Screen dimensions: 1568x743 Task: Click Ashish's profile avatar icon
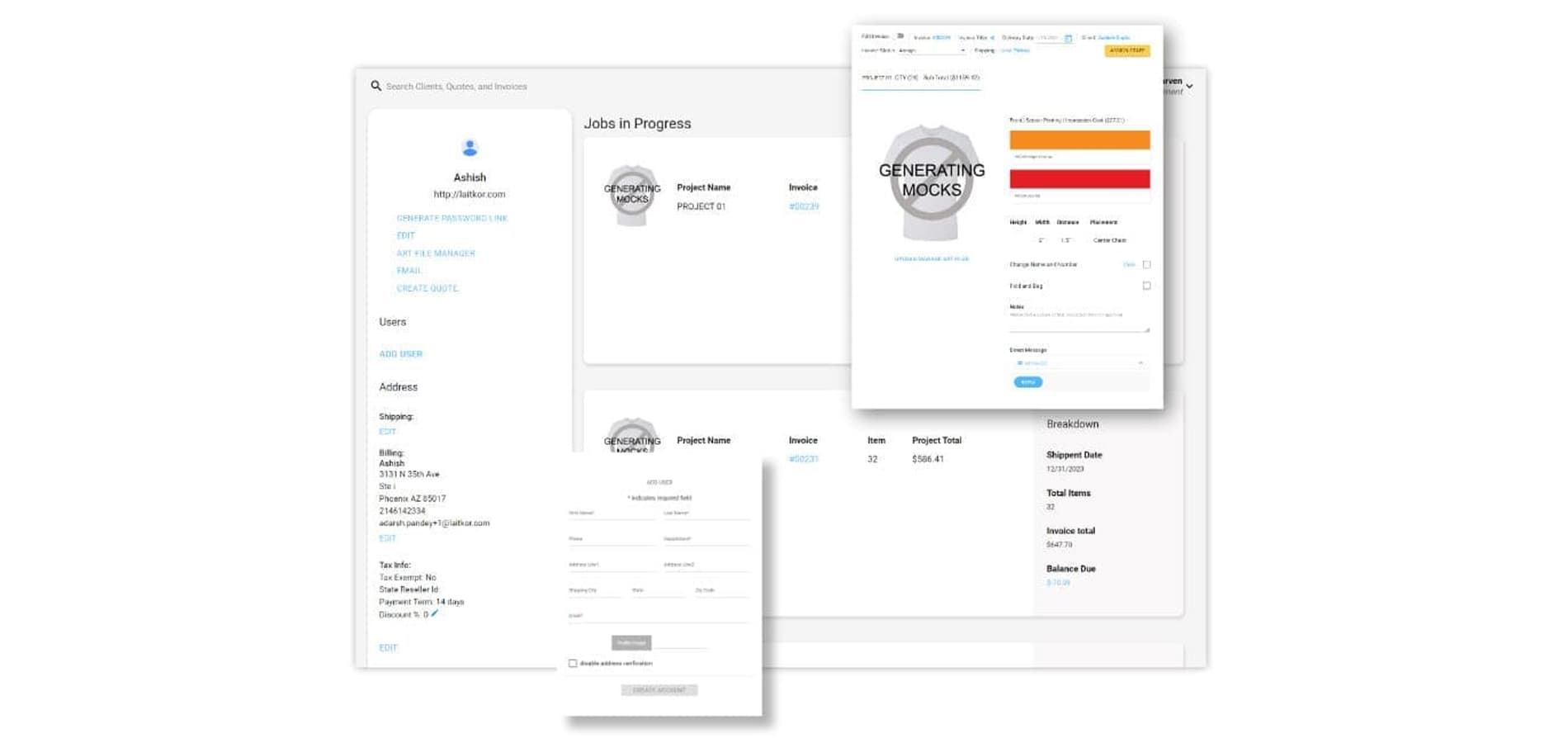[470, 148]
